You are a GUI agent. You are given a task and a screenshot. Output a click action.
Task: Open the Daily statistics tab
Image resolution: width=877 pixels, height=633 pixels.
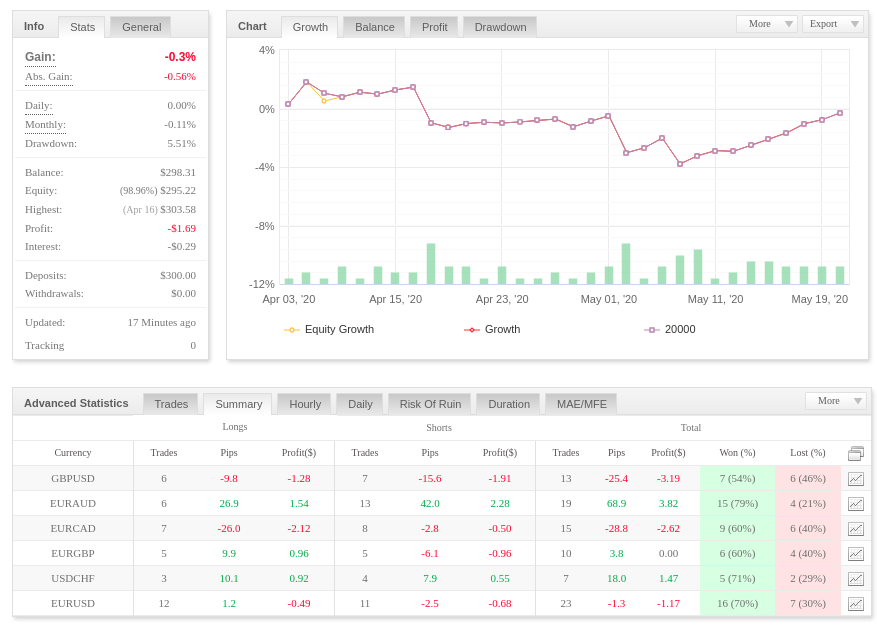(x=360, y=404)
